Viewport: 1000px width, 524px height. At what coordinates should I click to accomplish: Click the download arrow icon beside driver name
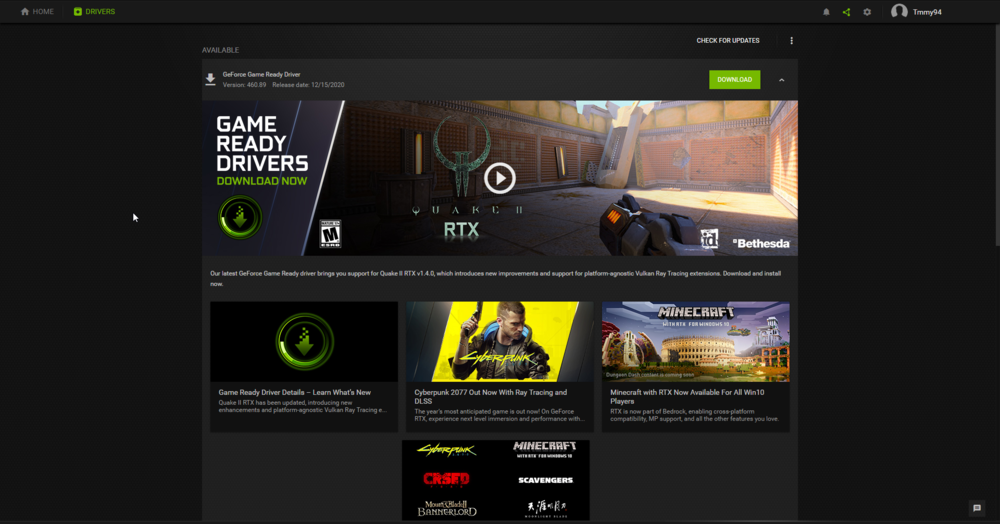tap(210, 79)
